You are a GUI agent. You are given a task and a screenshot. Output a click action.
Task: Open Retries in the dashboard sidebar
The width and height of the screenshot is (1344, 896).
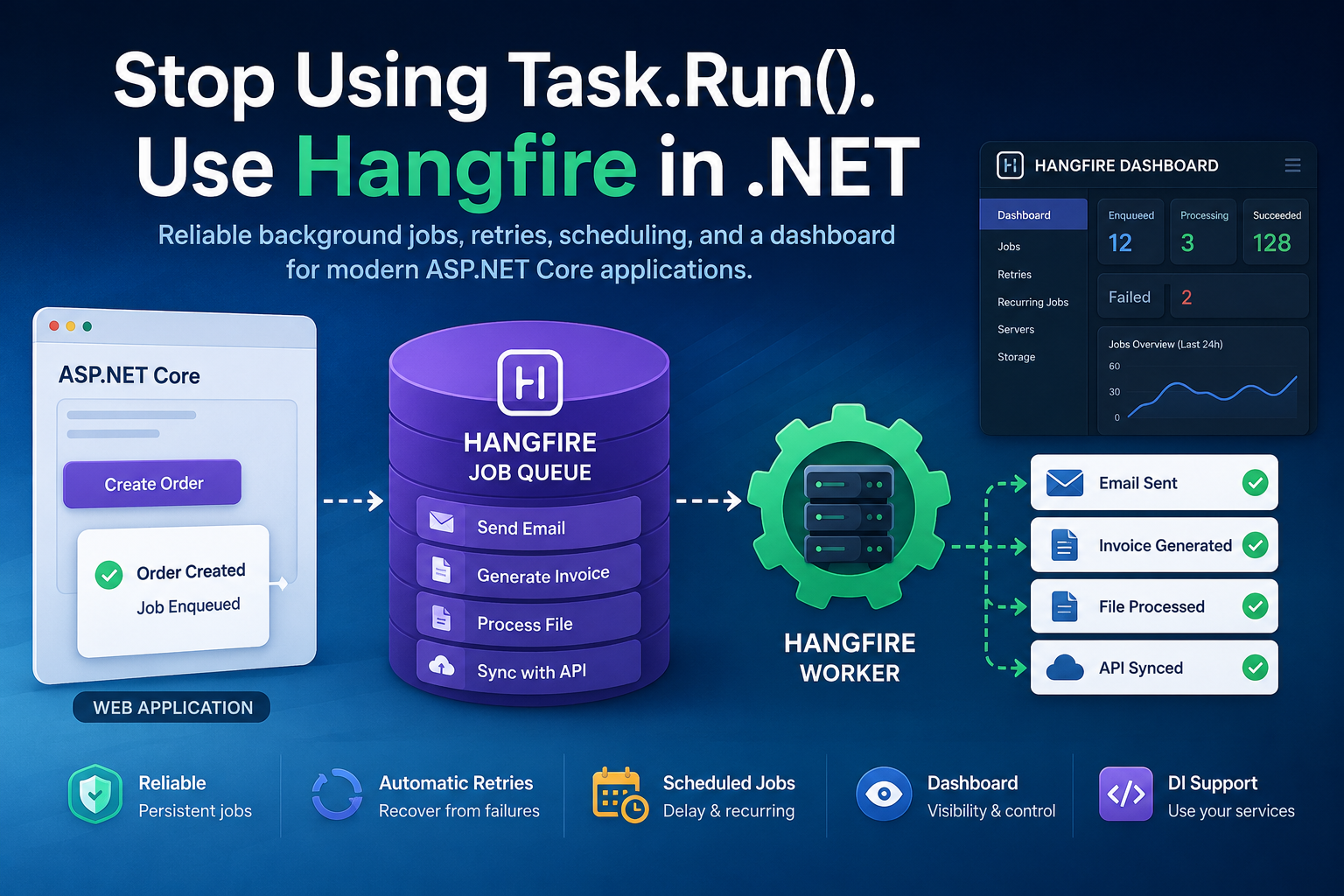coord(1014,275)
